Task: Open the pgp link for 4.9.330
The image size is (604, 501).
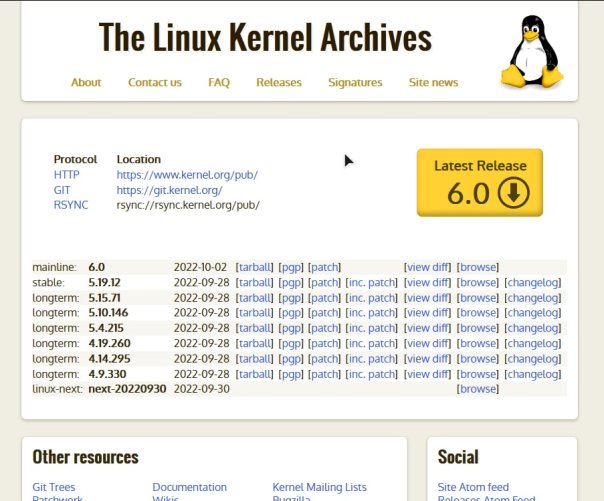Action: click(291, 374)
